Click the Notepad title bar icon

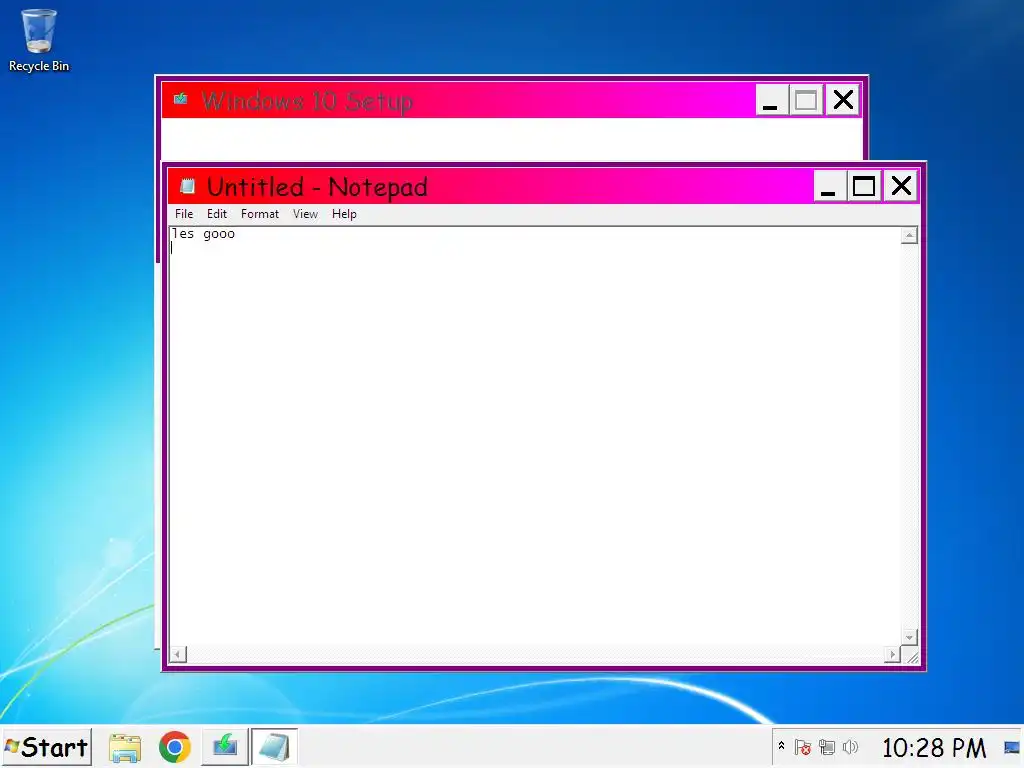[x=187, y=187]
